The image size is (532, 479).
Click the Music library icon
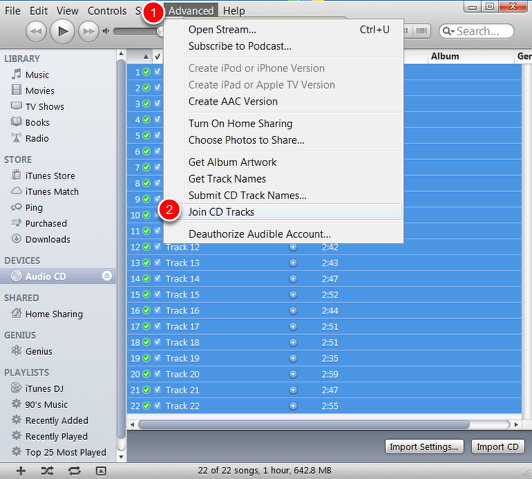(x=16, y=74)
